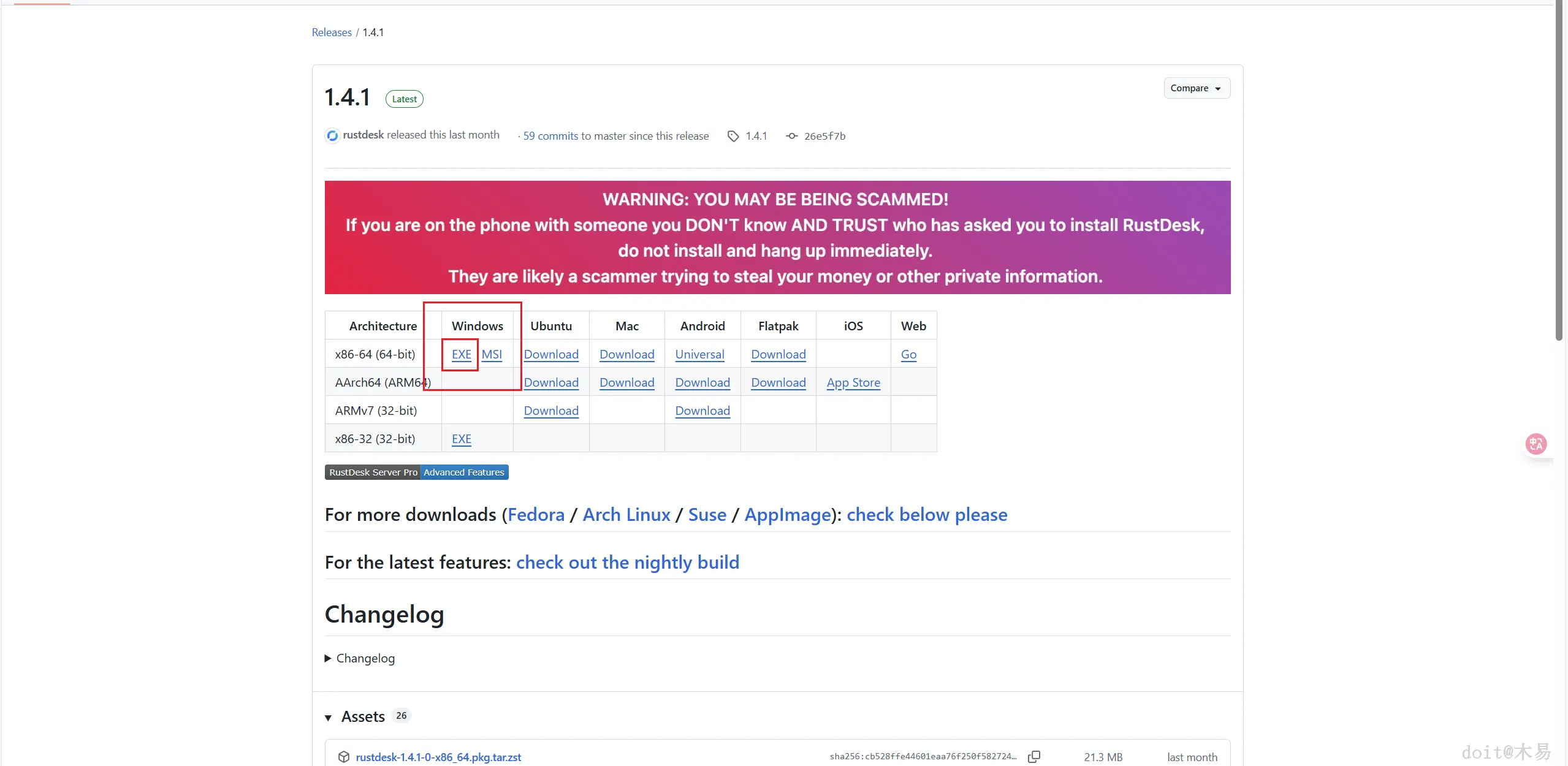Click the pink translate floating icon
The width and height of the screenshot is (1568, 766).
coord(1536,444)
